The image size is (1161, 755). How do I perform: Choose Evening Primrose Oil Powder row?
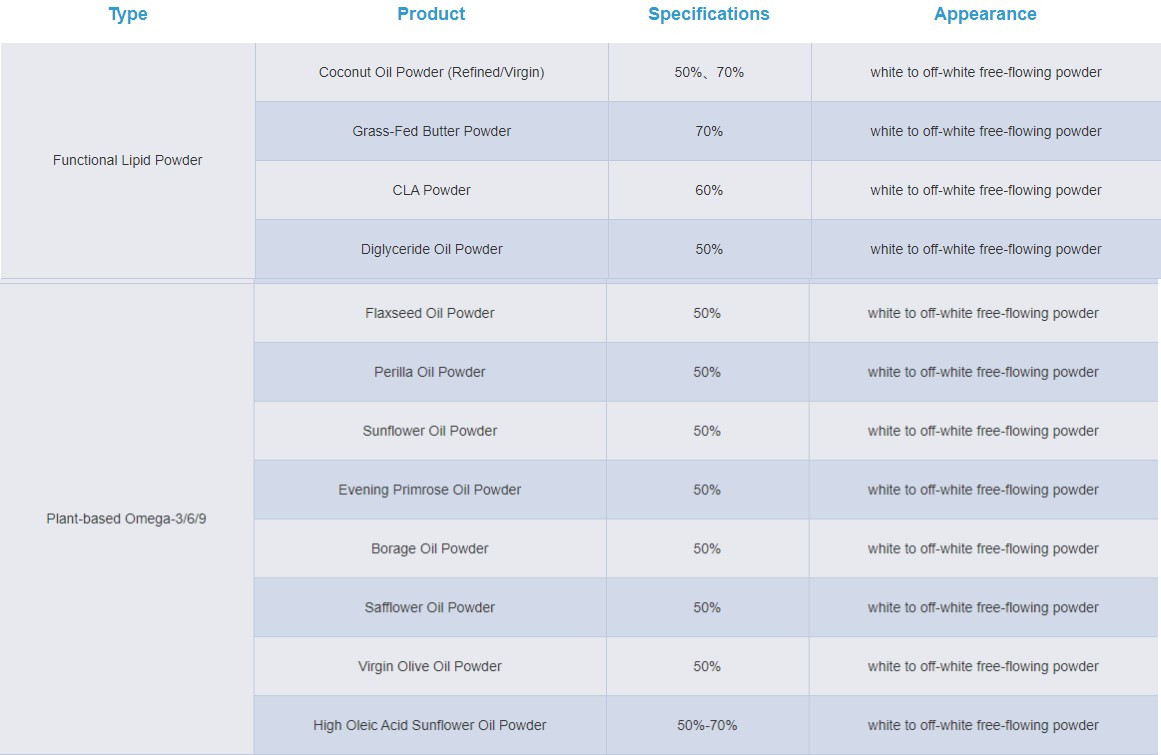coord(430,490)
